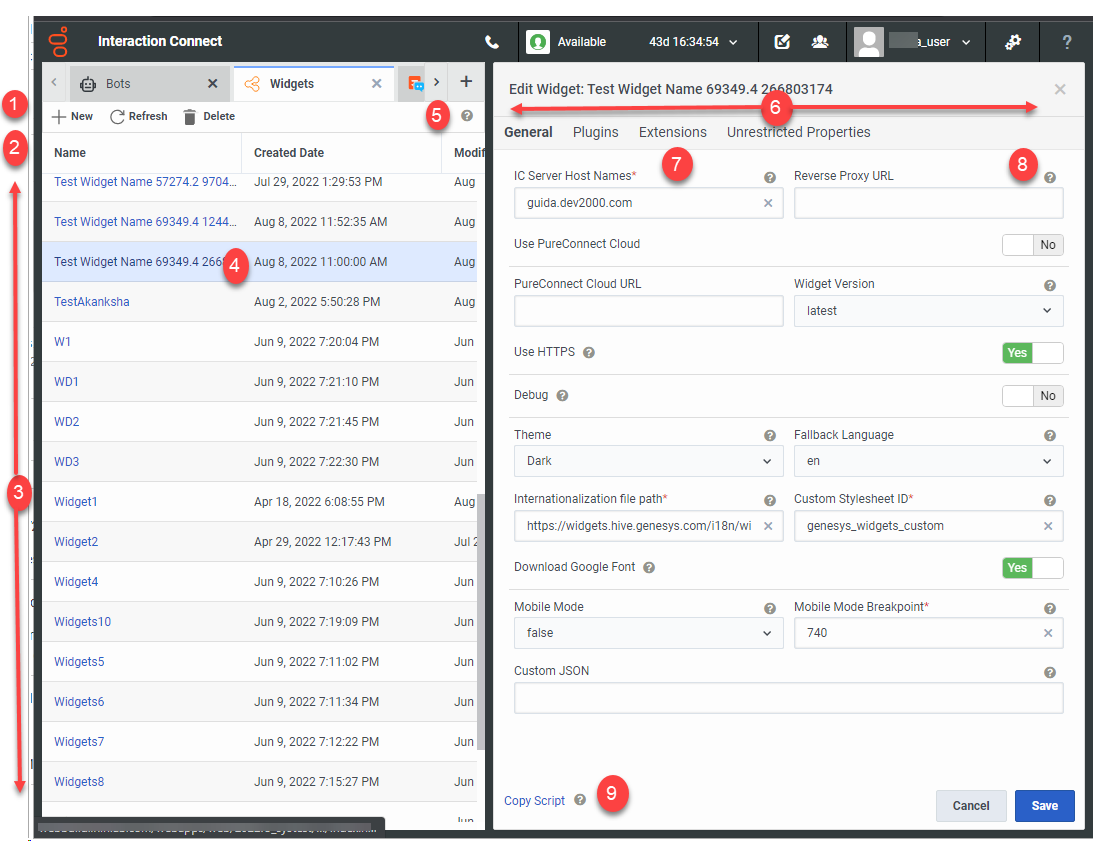1117x858 pixels.
Task: Open the Theme dropdown
Action: 648,462
